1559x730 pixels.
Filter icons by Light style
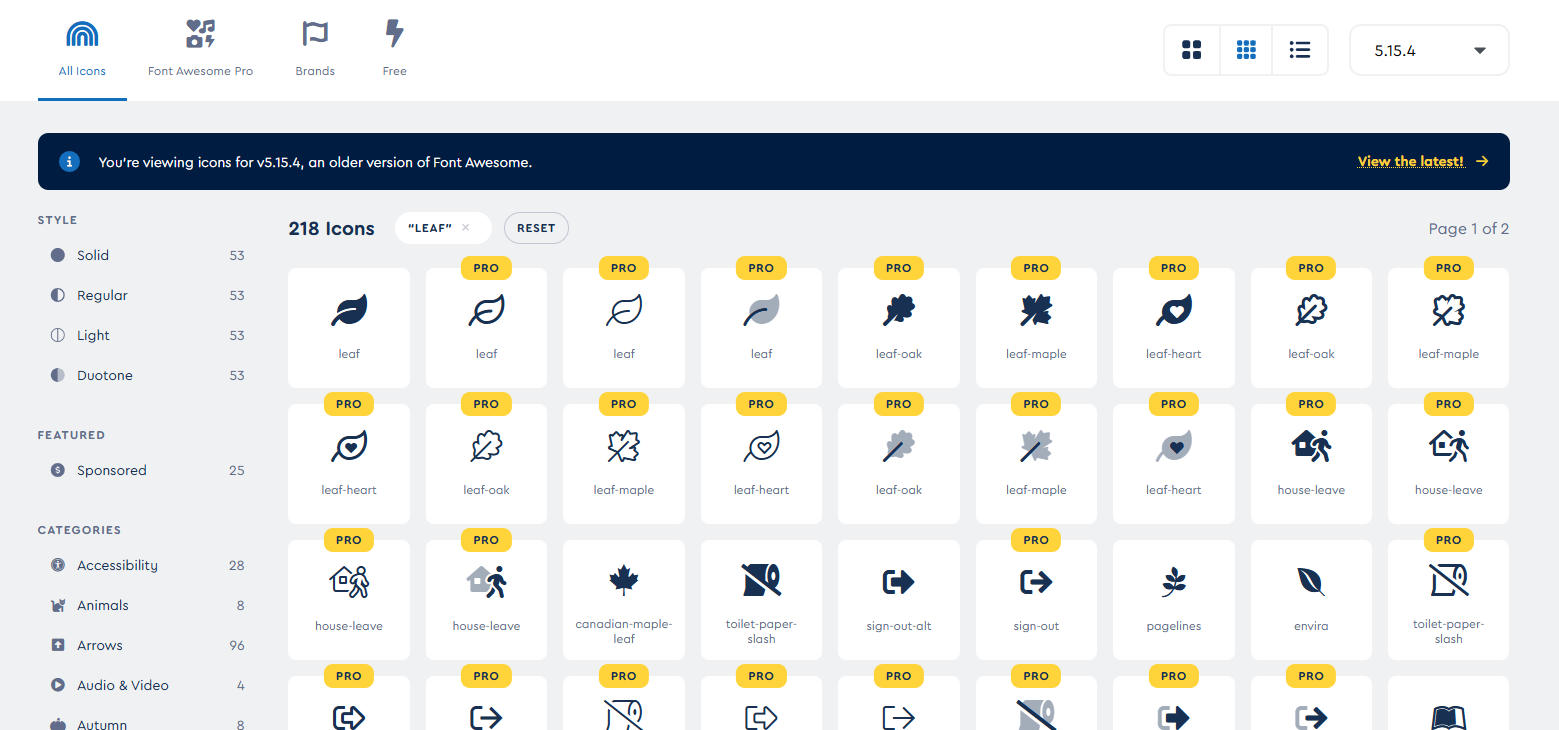pos(147,335)
